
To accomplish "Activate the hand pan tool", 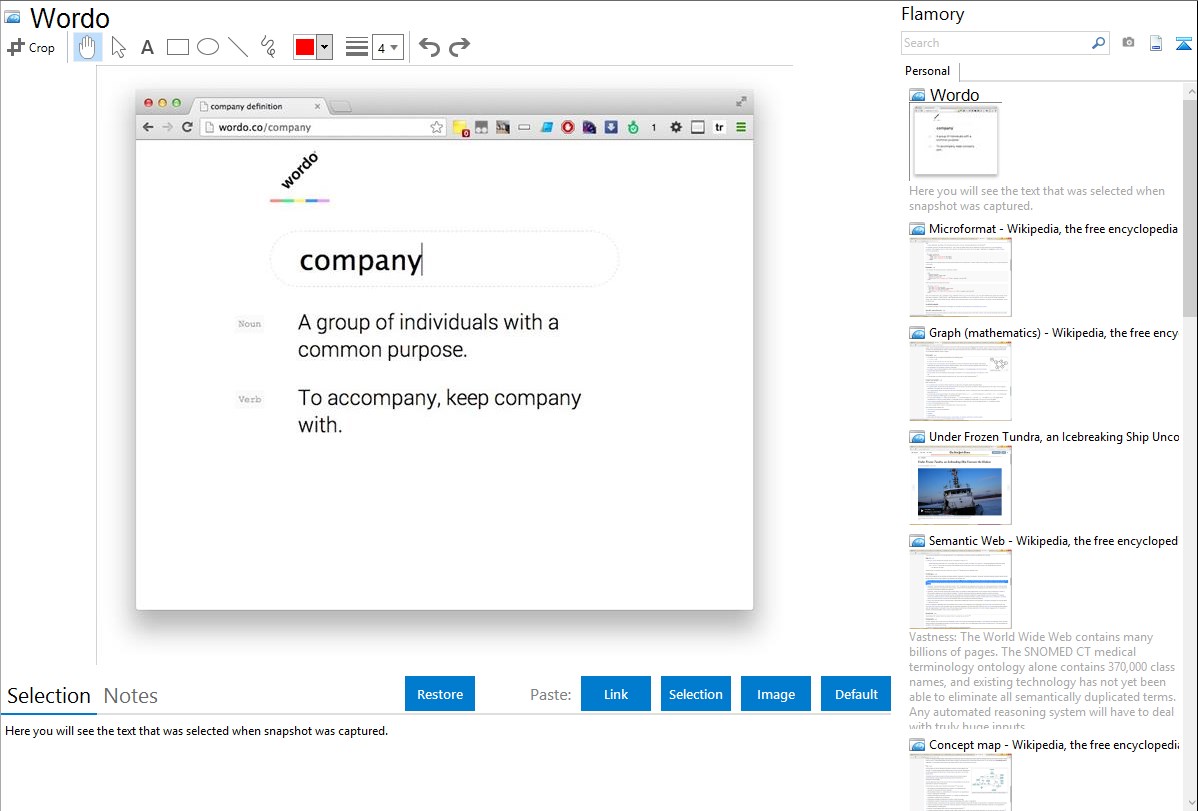I will click(87, 47).
